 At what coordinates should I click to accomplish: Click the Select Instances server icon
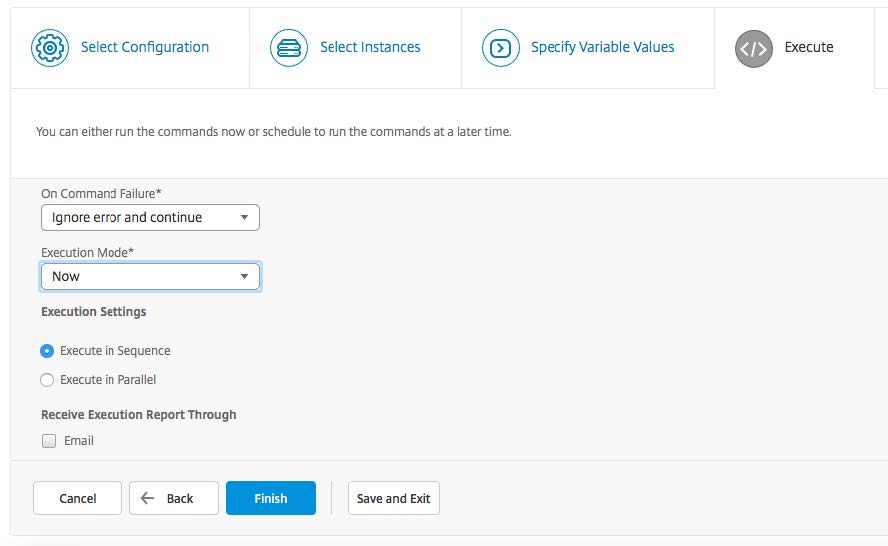coord(289,48)
